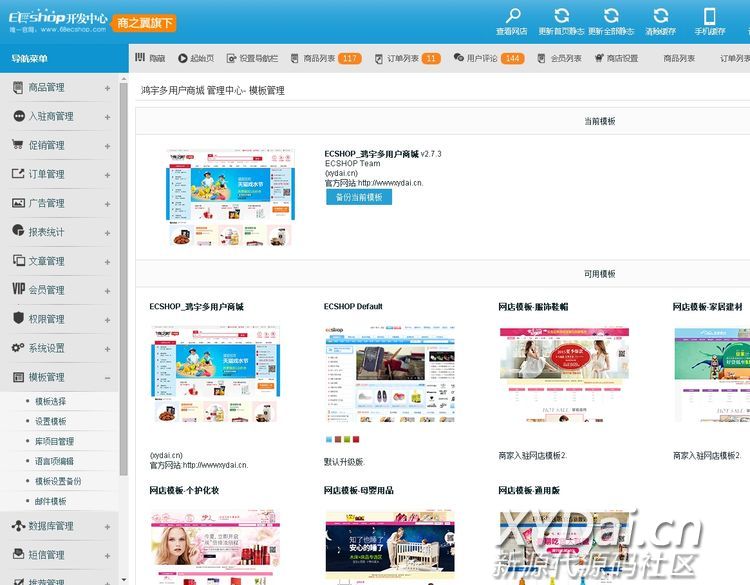Click the 查看网店 magnifier icon

(x=513, y=15)
